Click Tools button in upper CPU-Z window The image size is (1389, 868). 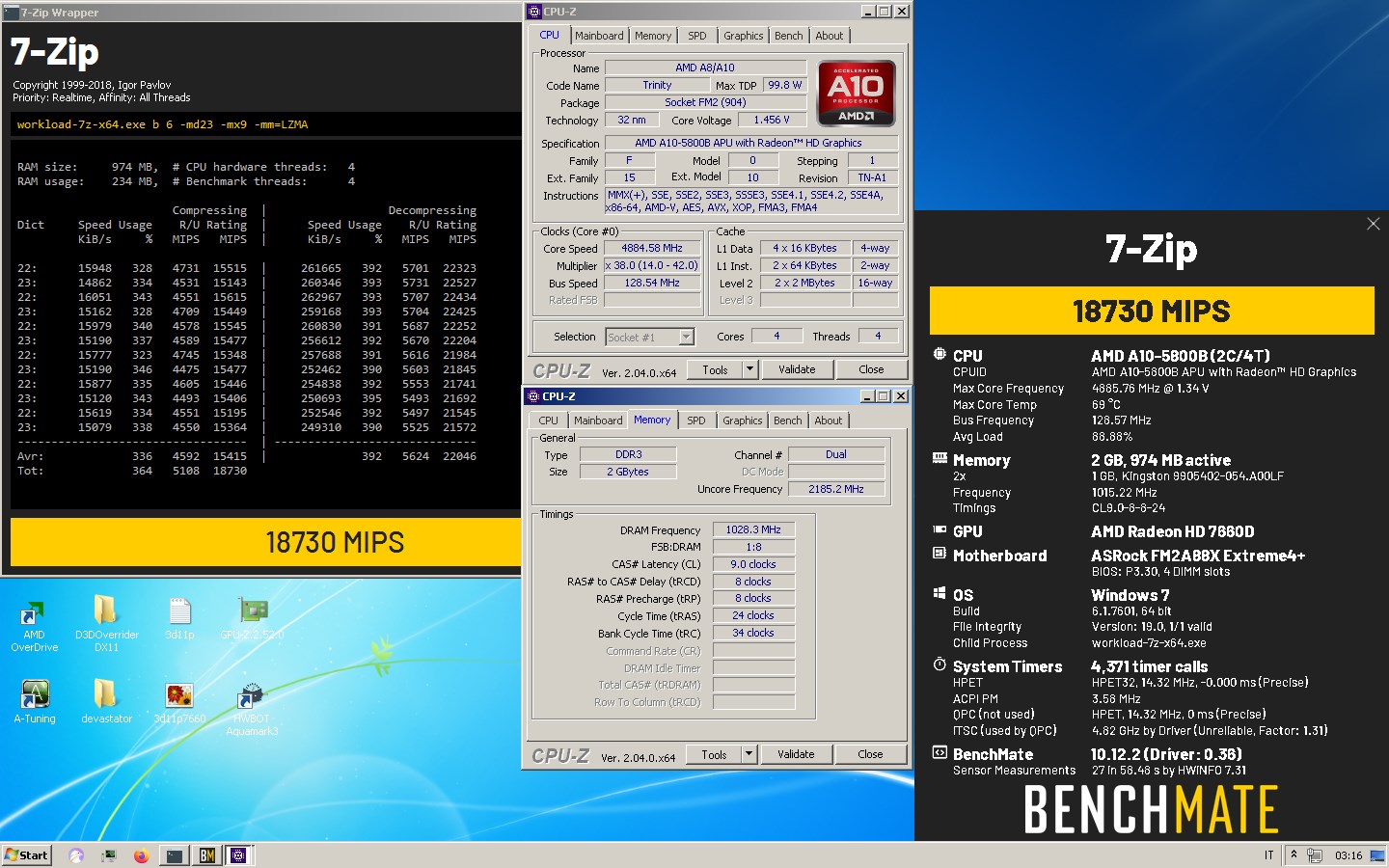tap(715, 369)
